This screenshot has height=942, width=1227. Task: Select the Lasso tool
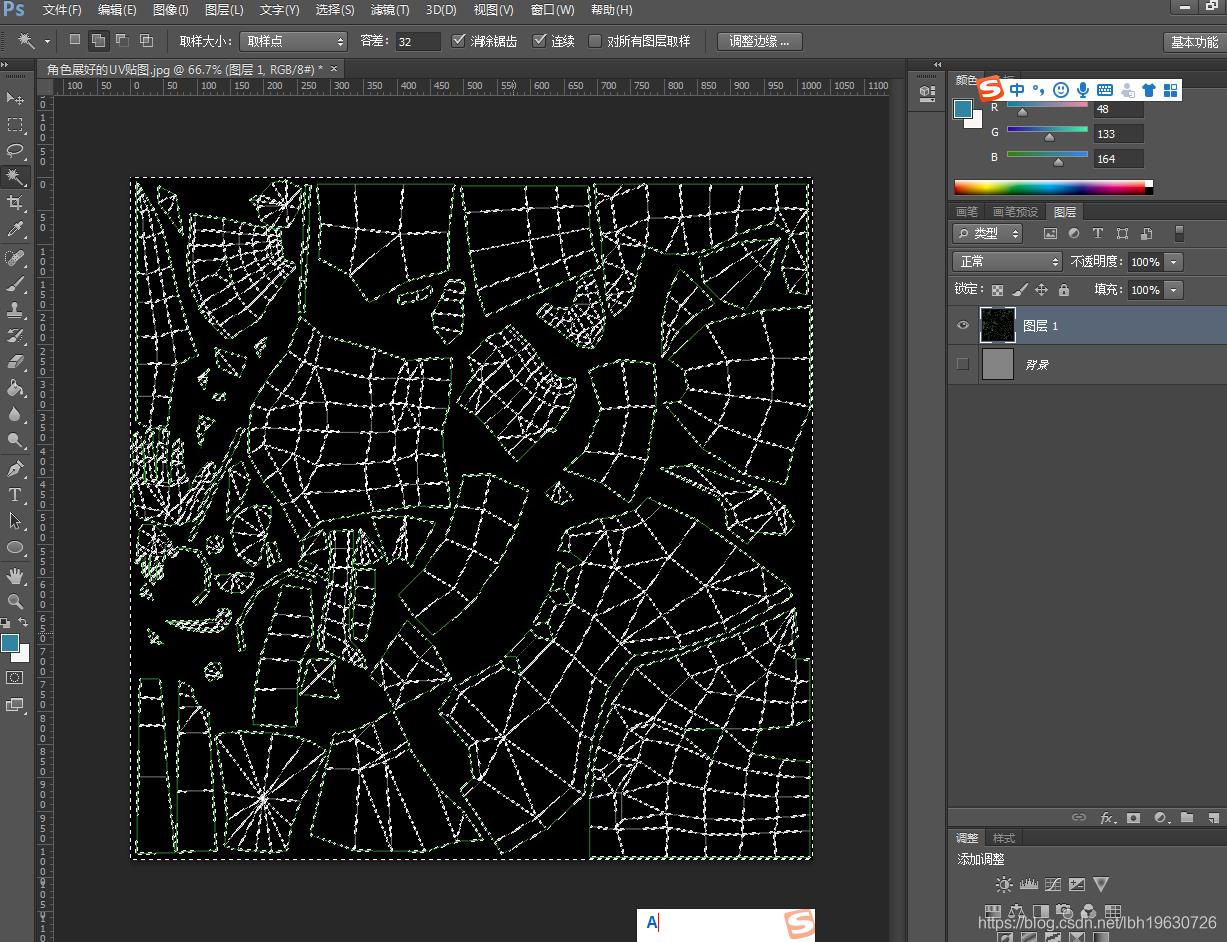[15, 151]
